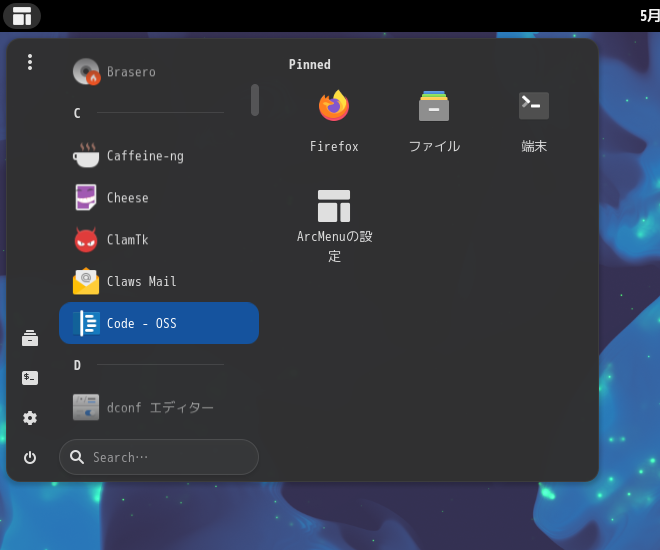
Task: Open the pinned ファイル file manager
Action: [x=434, y=106]
